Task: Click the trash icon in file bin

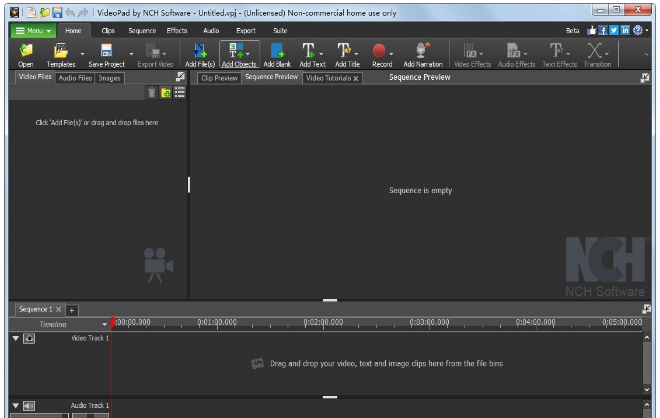Action: 152,92
